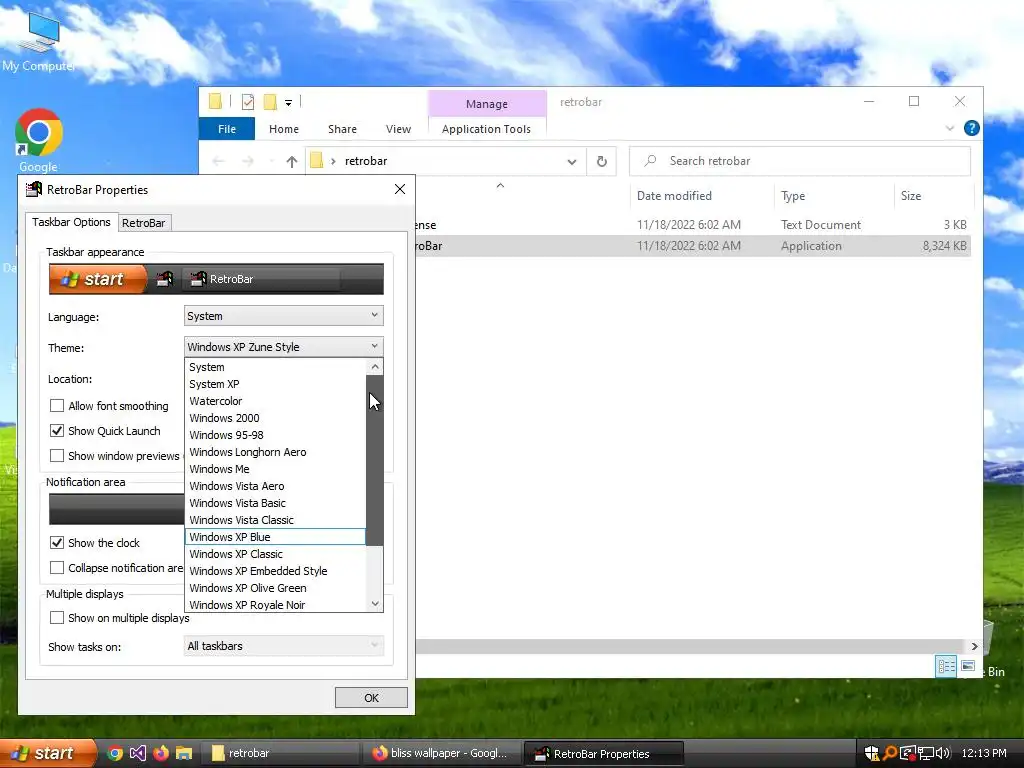Pick the Windows Vista Aero theme
The height and width of the screenshot is (768, 1024).
pos(275,486)
